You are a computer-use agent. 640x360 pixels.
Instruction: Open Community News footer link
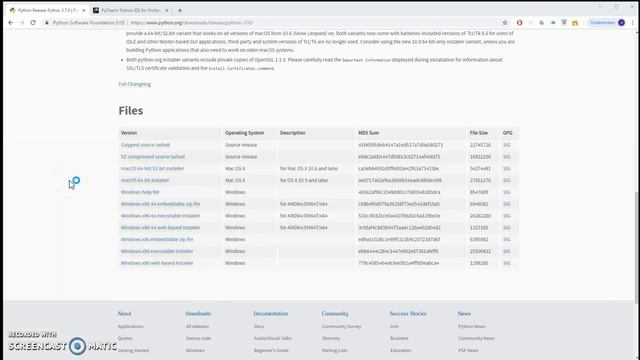[x=476, y=338]
